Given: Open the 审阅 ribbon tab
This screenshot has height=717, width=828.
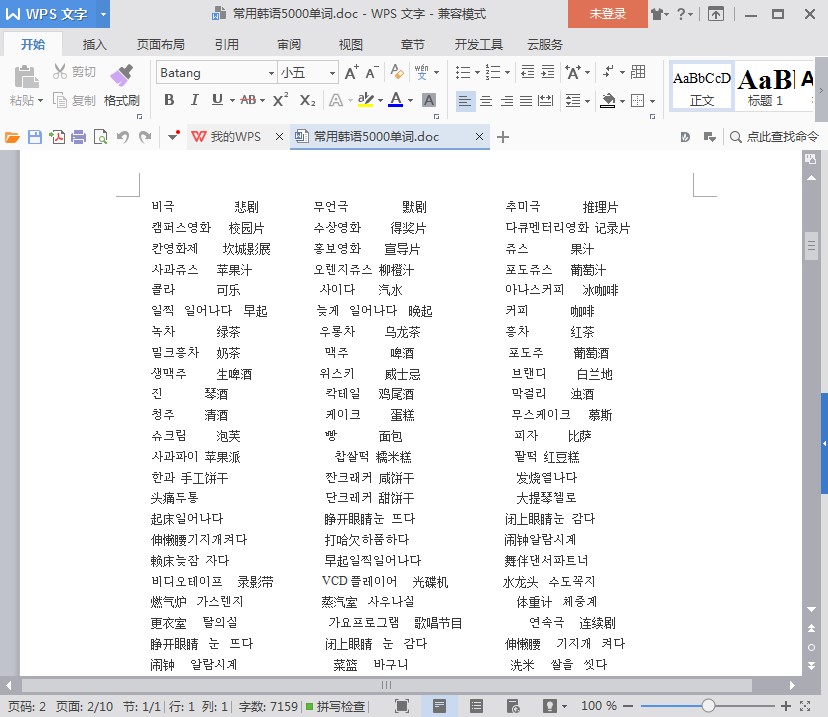Looking at the screenshot, I should point(289,44).
